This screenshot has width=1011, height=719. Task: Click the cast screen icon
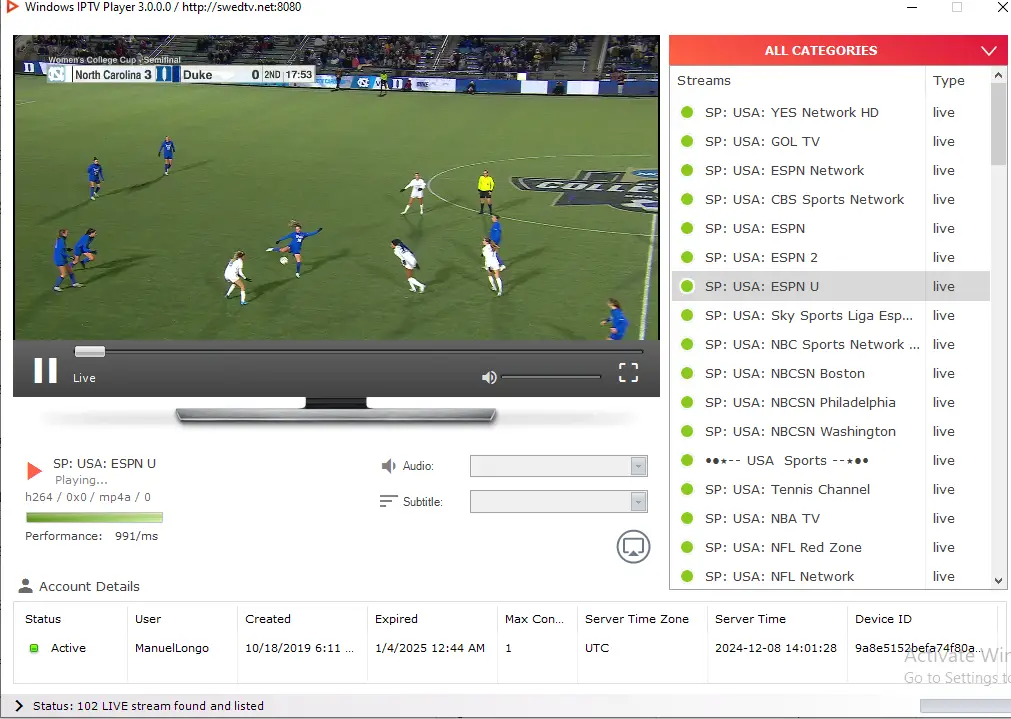633,547
